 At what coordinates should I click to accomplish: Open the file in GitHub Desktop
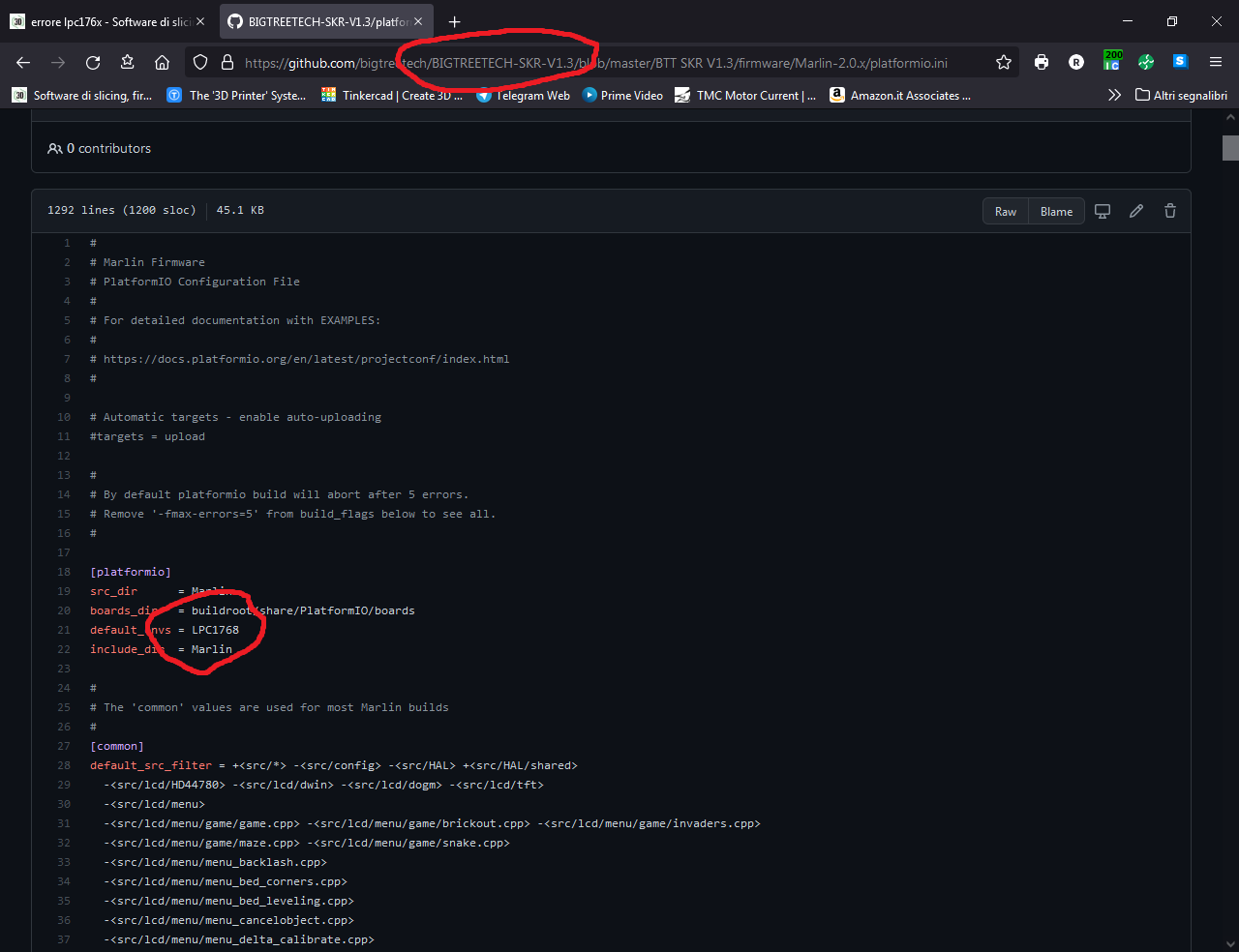tap(1103, 211)
